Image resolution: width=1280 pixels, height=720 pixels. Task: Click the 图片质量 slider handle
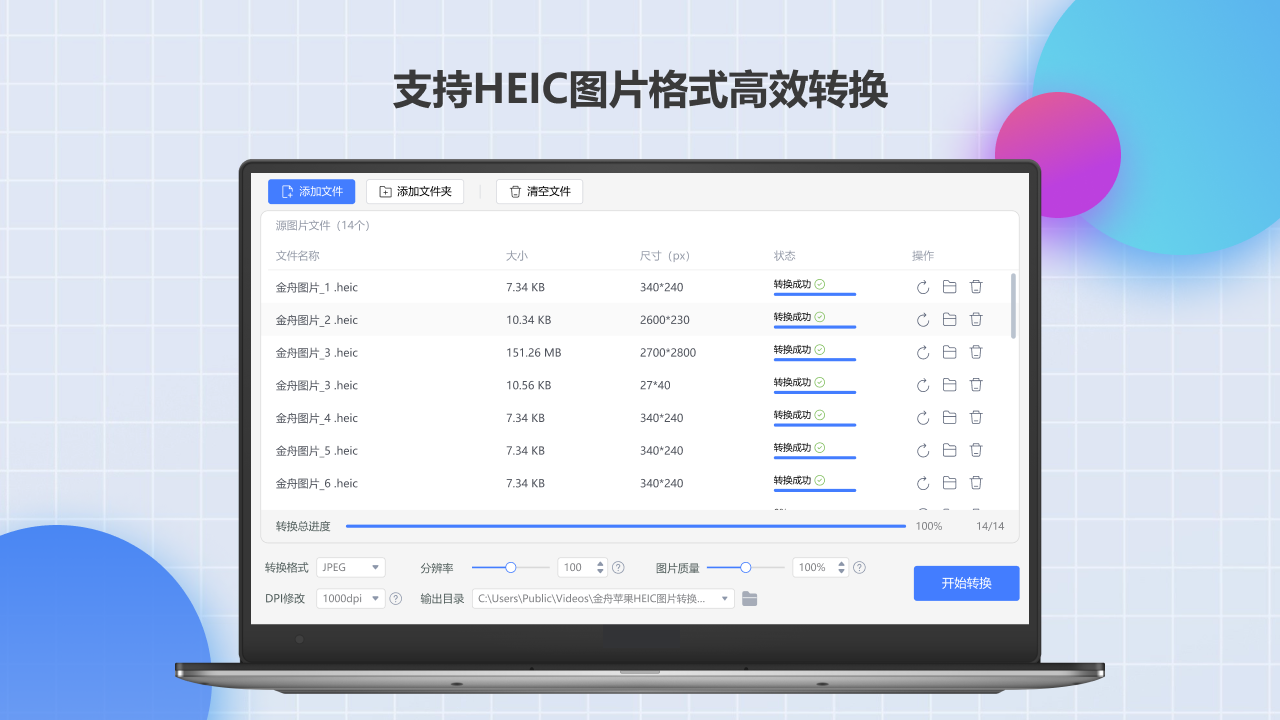[x=745, y=567]
